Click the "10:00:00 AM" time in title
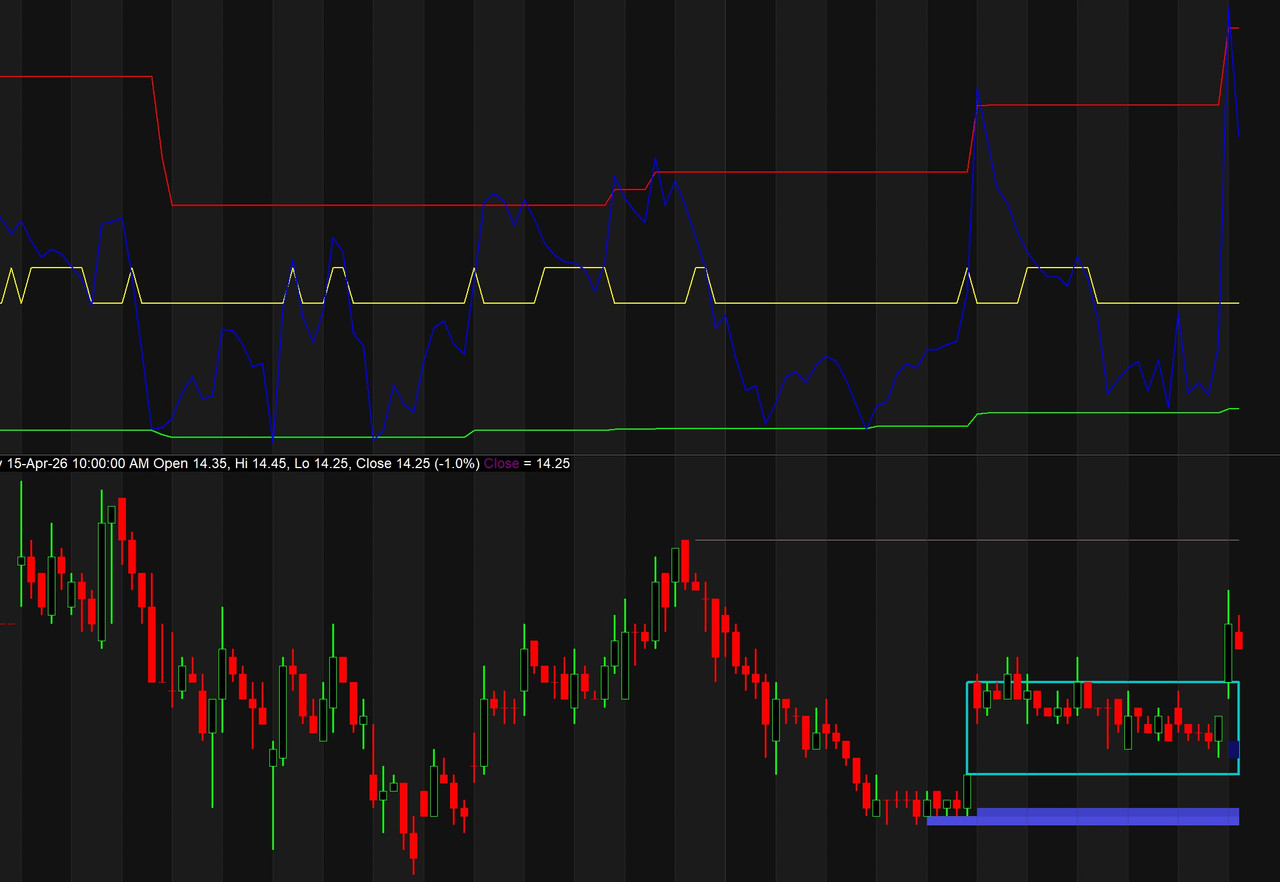This screenshot has width=1280, height=882. [110, 464]
